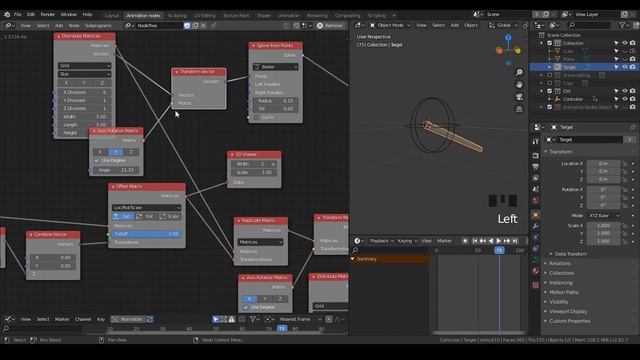Open the Nearest Frame dropdown

pyautogui.click(x=299, y=319)
